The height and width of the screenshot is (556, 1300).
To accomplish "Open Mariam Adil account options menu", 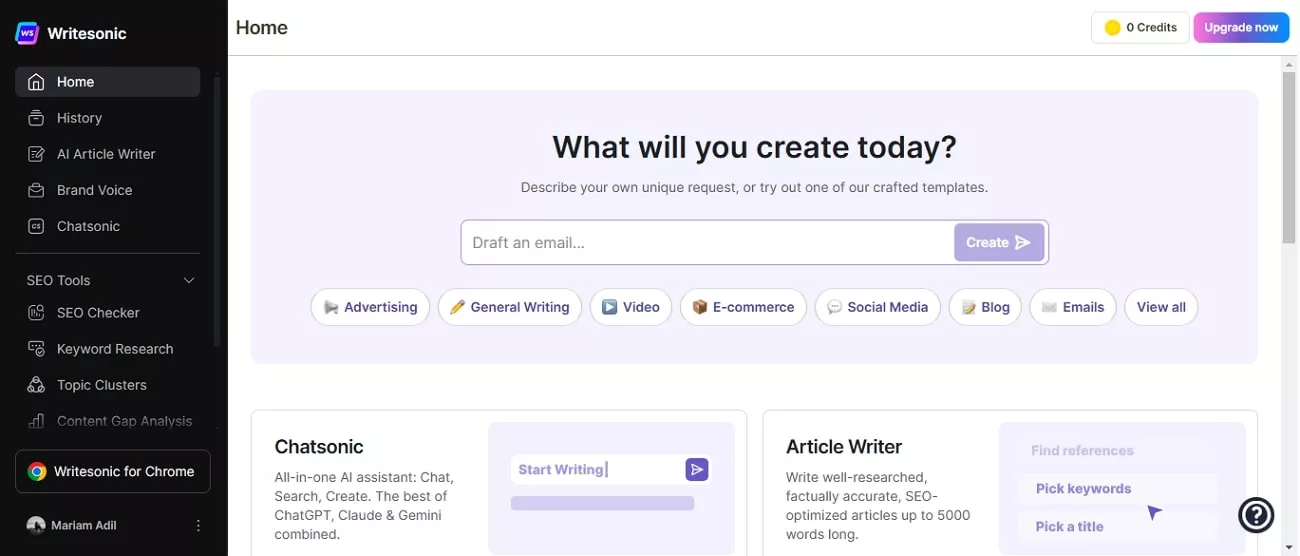I will (198, 525).
